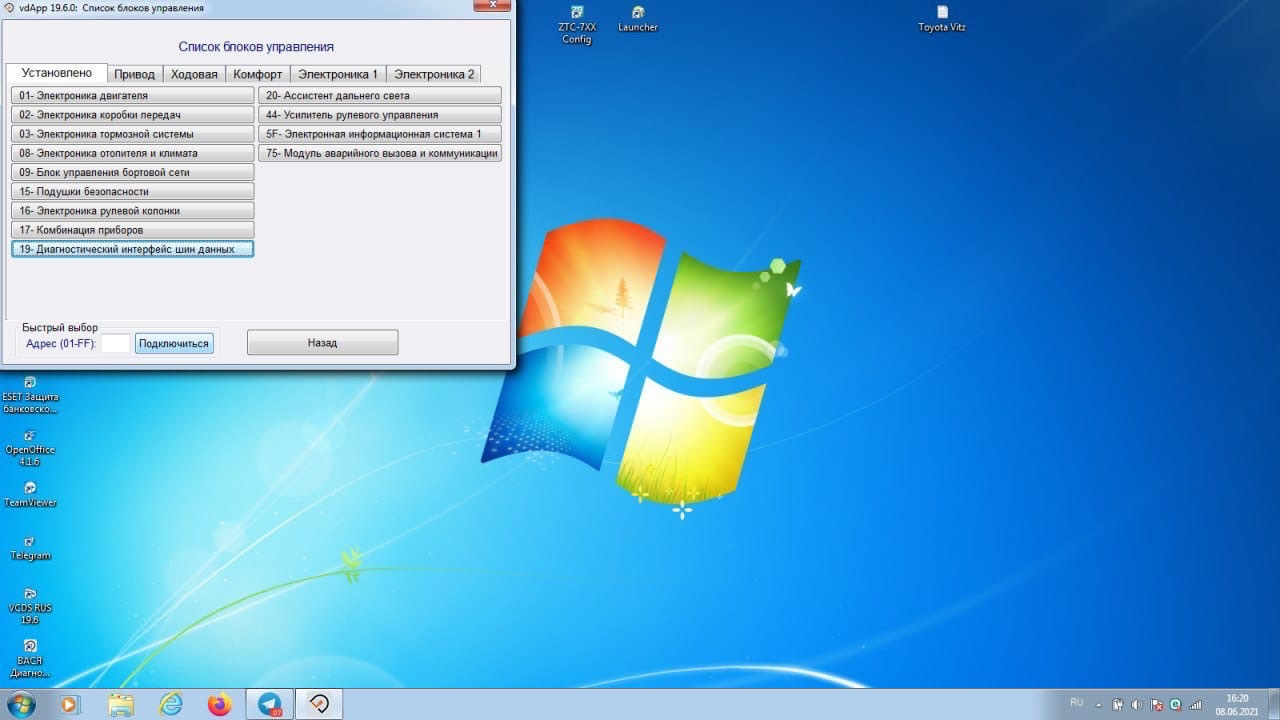Open the taskbar clock and date
This screenshot has height=720, width=1280.
coord(1237,704)
